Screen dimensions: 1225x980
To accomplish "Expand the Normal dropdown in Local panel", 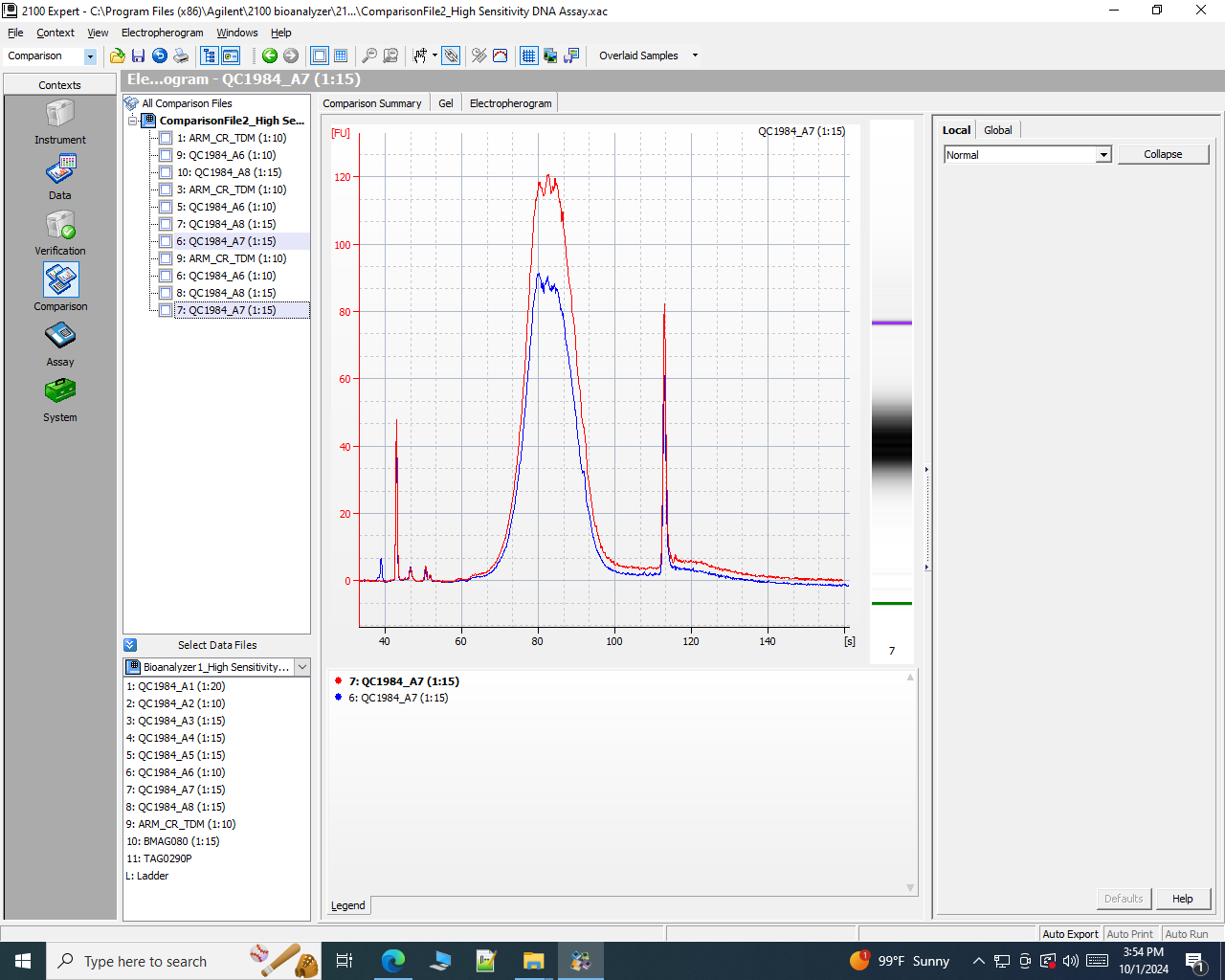I will click(1103, 155).
